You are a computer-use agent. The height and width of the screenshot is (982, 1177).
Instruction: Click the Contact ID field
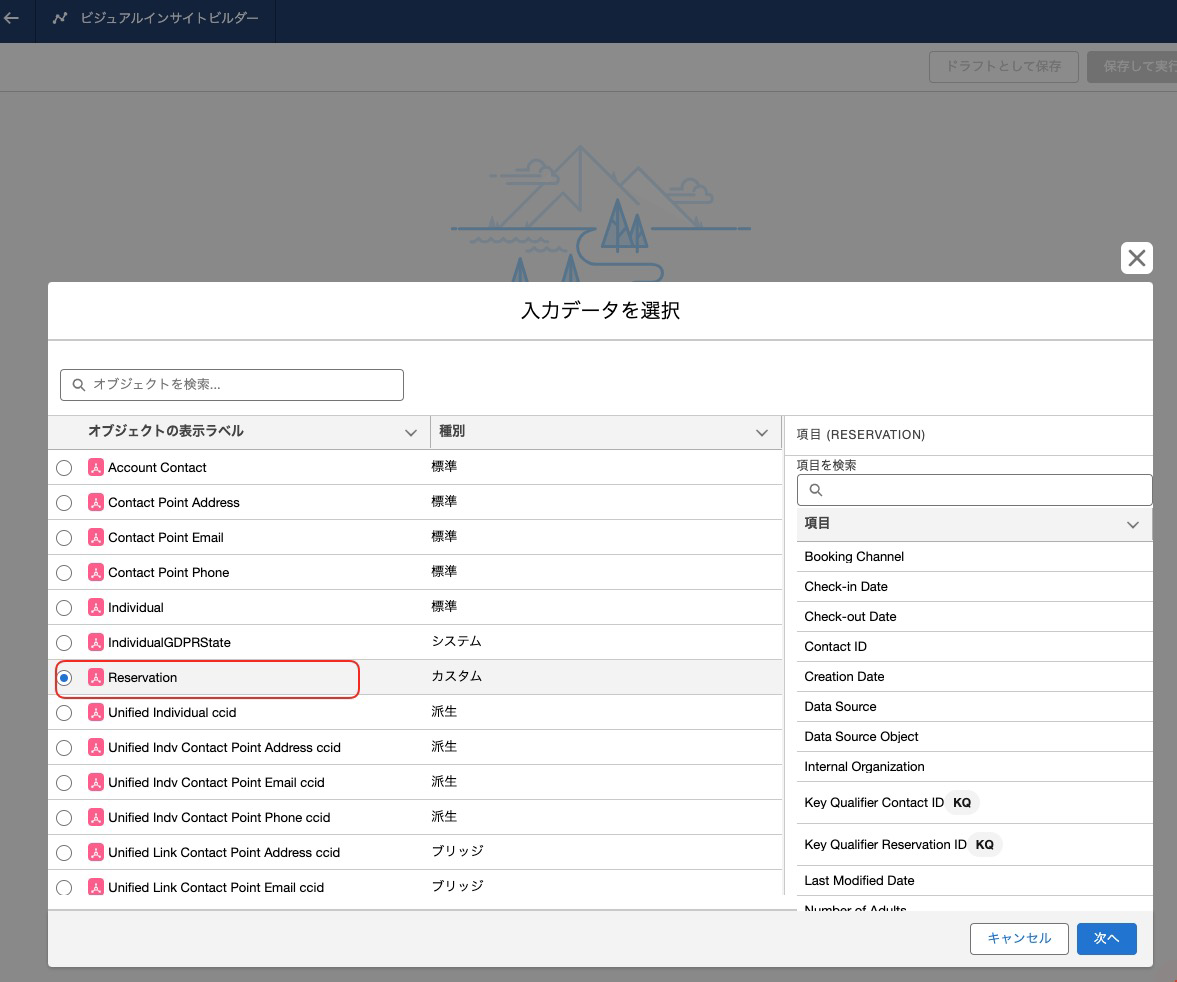(x=974, y=646)
